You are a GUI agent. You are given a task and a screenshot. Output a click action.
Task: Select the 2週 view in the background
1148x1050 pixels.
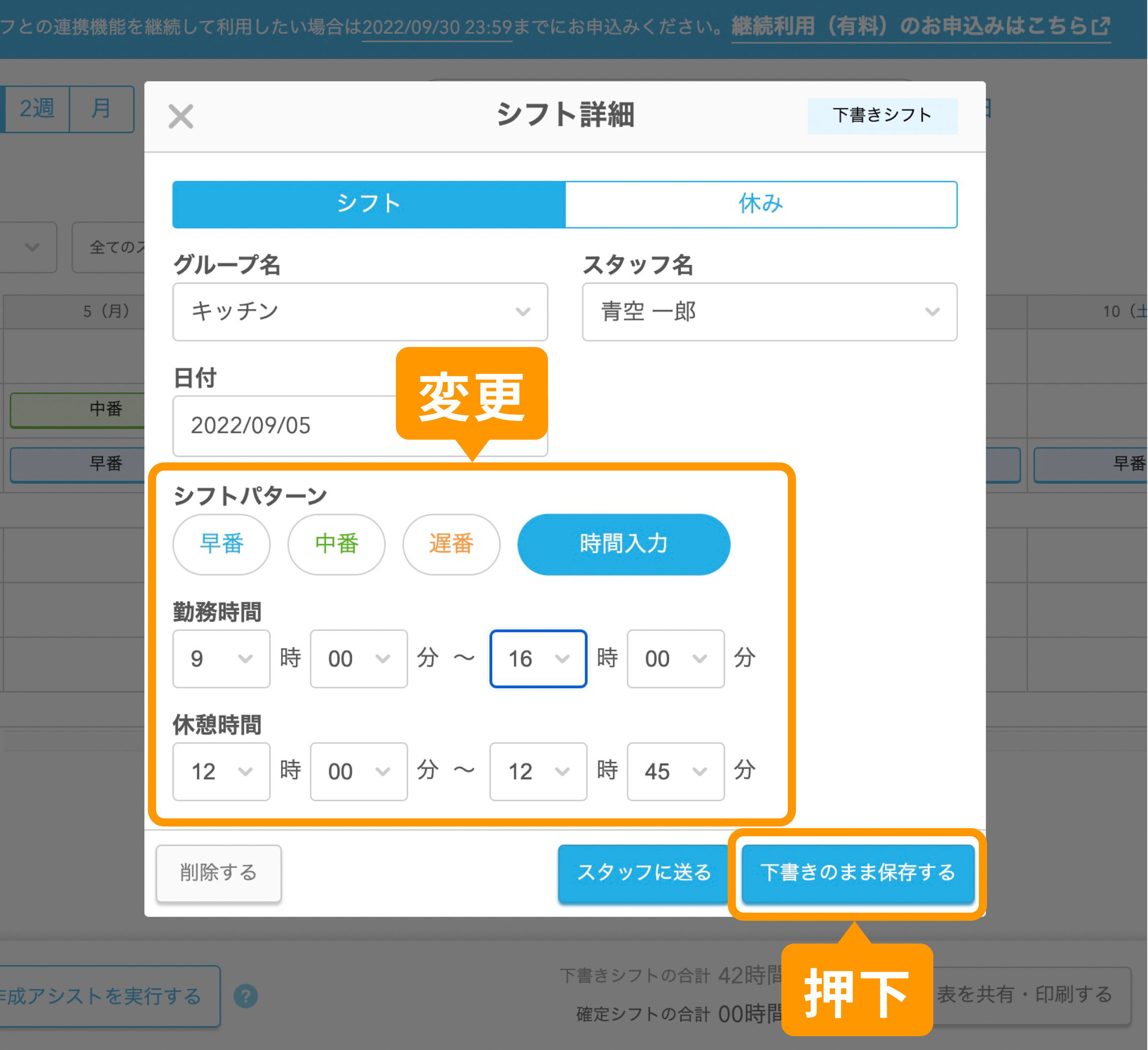pos(37,109)
